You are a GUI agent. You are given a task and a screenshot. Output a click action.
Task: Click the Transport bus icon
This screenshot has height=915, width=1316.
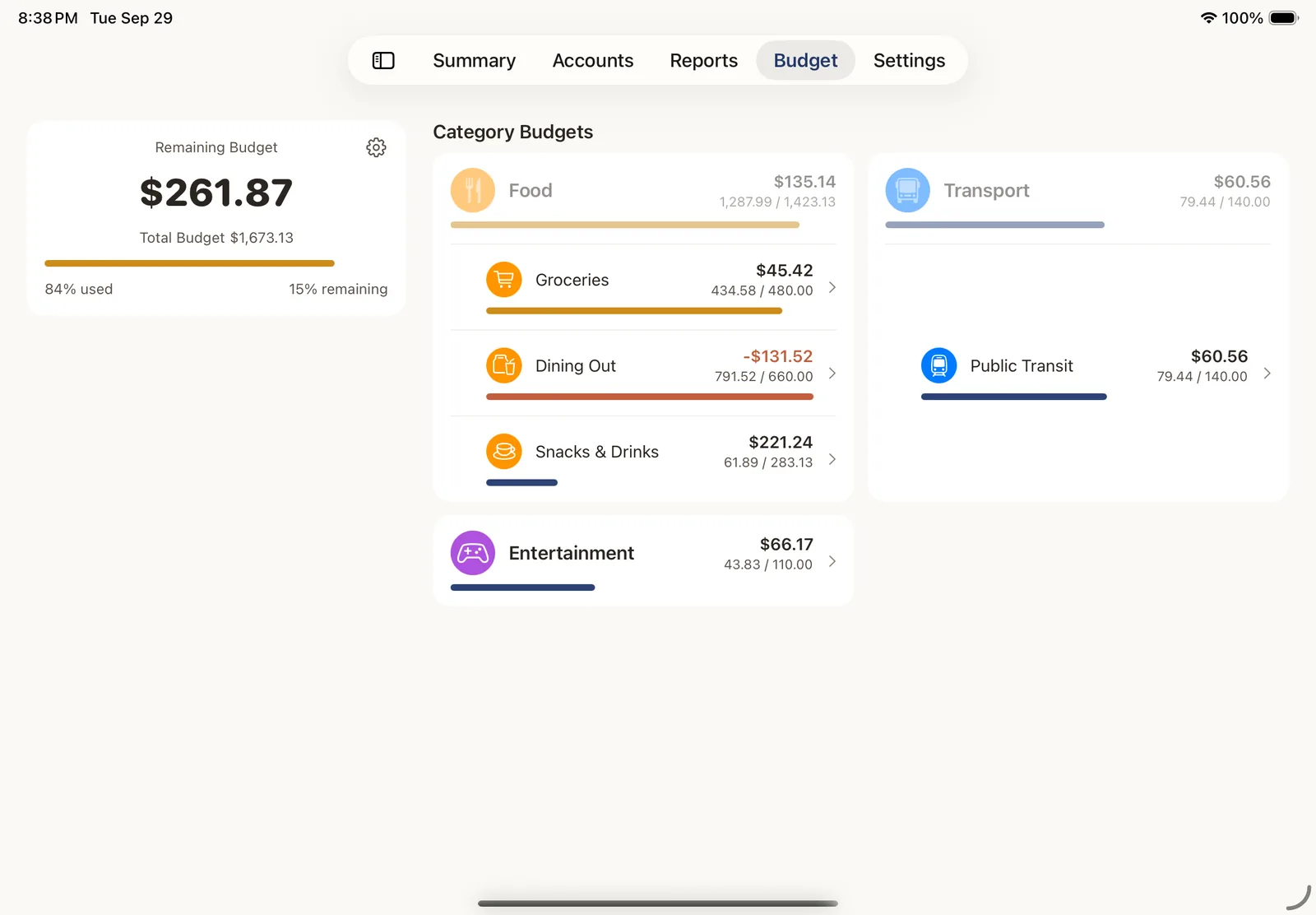(907, 190)
